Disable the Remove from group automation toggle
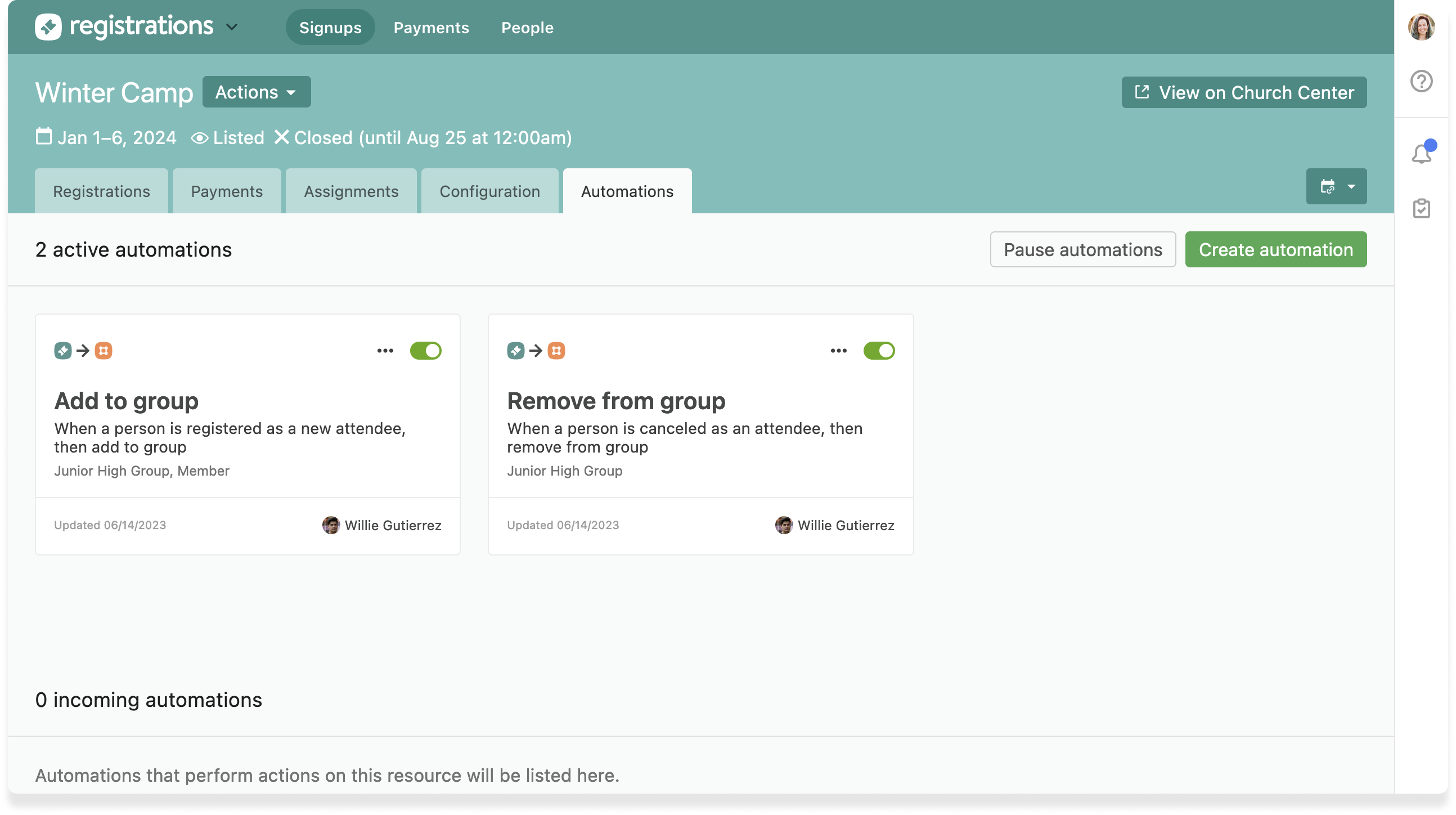Image resolution: width=1456 pixels, height=815 pixels. tap(879, 351)
